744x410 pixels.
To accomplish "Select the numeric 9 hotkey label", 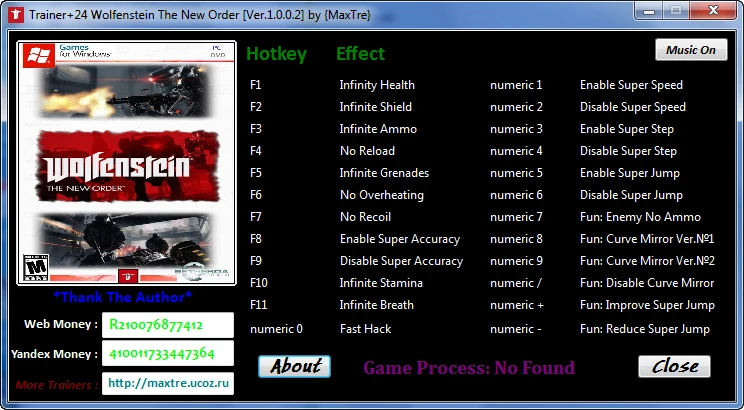I will coord(516,261).
